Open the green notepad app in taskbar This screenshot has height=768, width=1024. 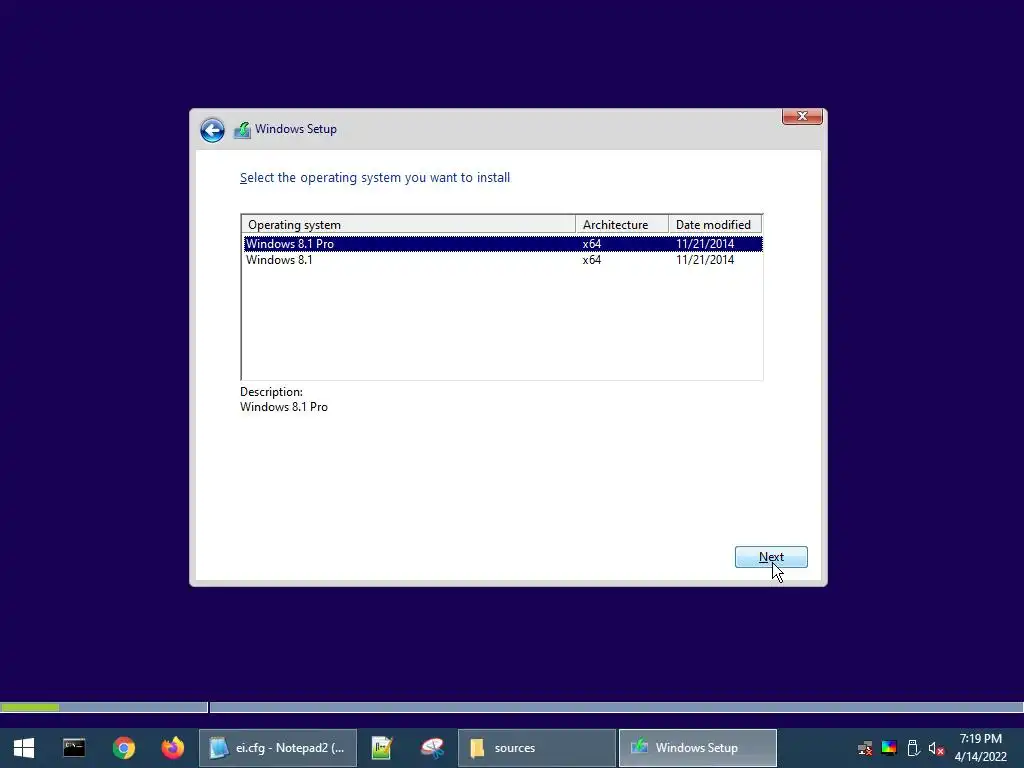tap(382, 748)
